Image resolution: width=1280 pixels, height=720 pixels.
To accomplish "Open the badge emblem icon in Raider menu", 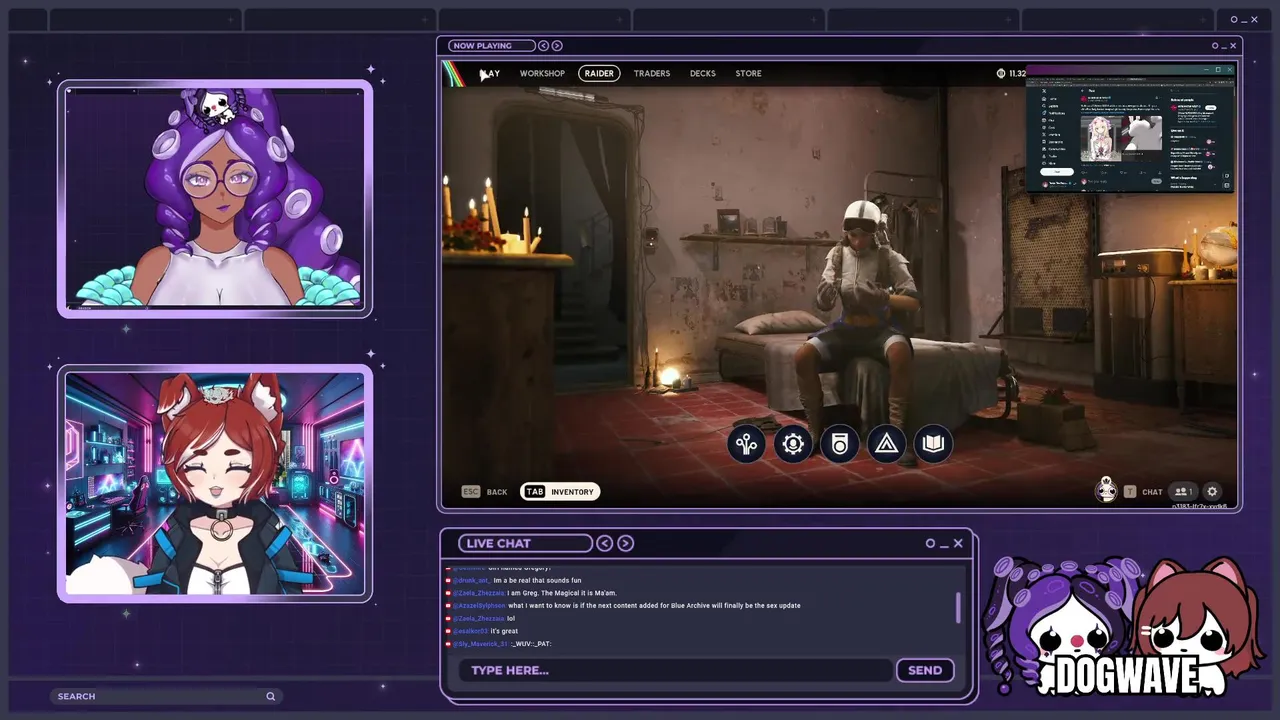I will click(x=840, y=444).
